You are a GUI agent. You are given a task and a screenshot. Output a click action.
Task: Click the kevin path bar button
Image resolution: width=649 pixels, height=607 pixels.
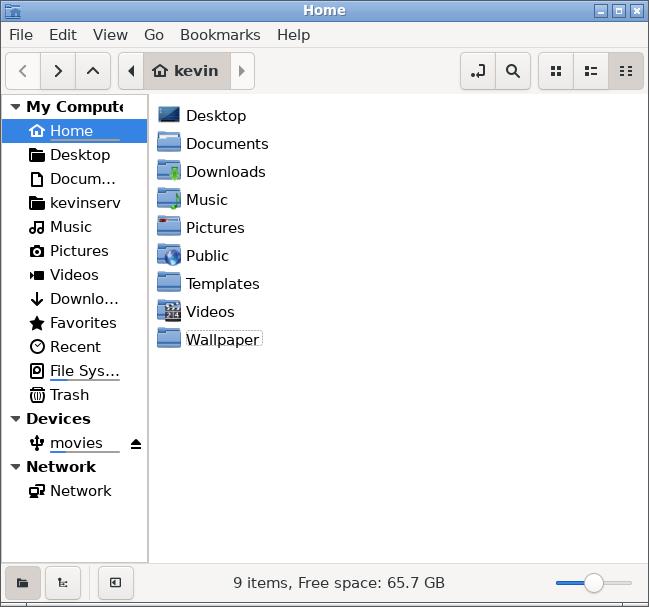pyautogui.click(x=187, y=71)
